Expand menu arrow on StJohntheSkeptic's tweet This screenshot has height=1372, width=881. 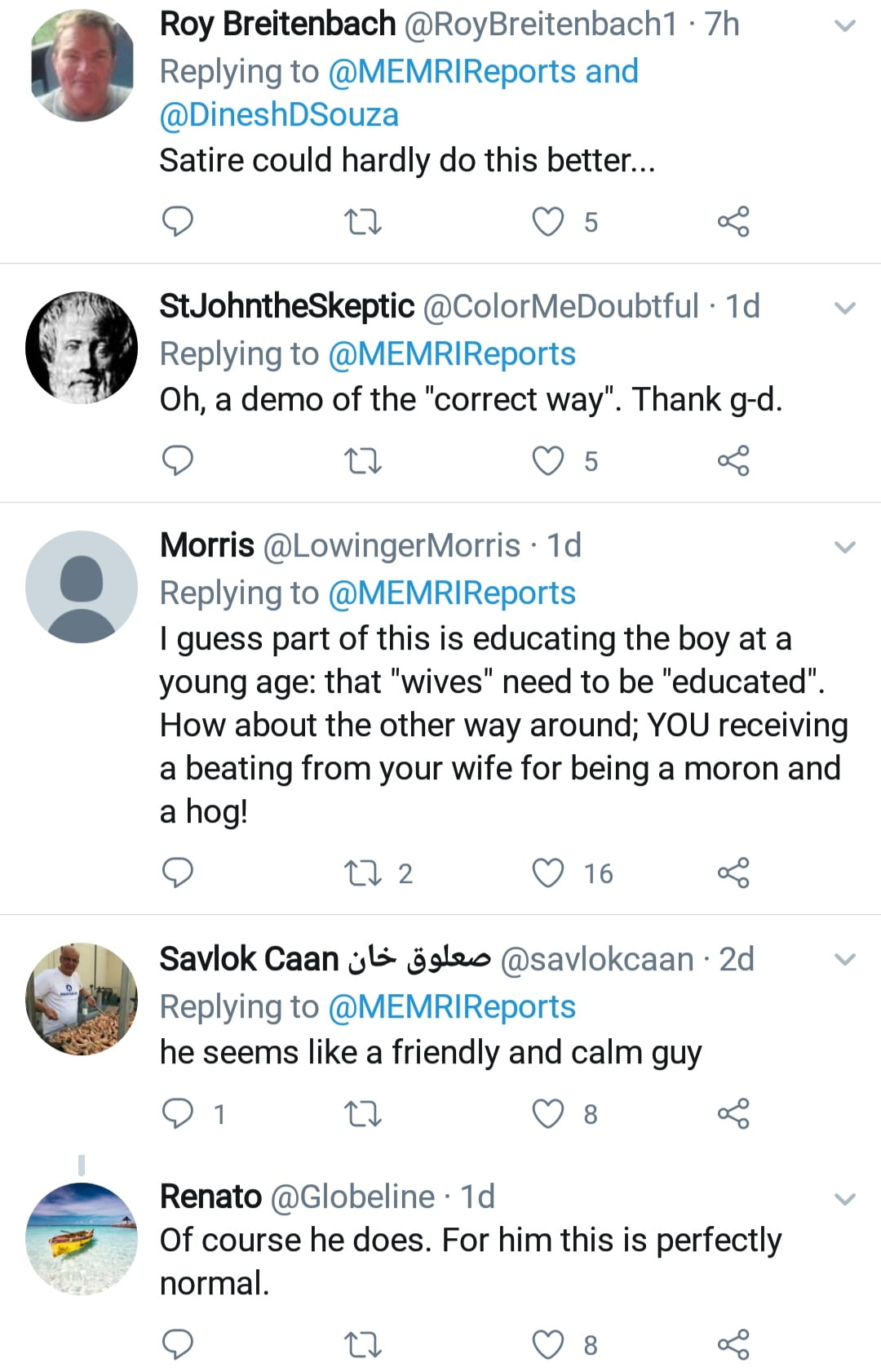tap(845, 309)
